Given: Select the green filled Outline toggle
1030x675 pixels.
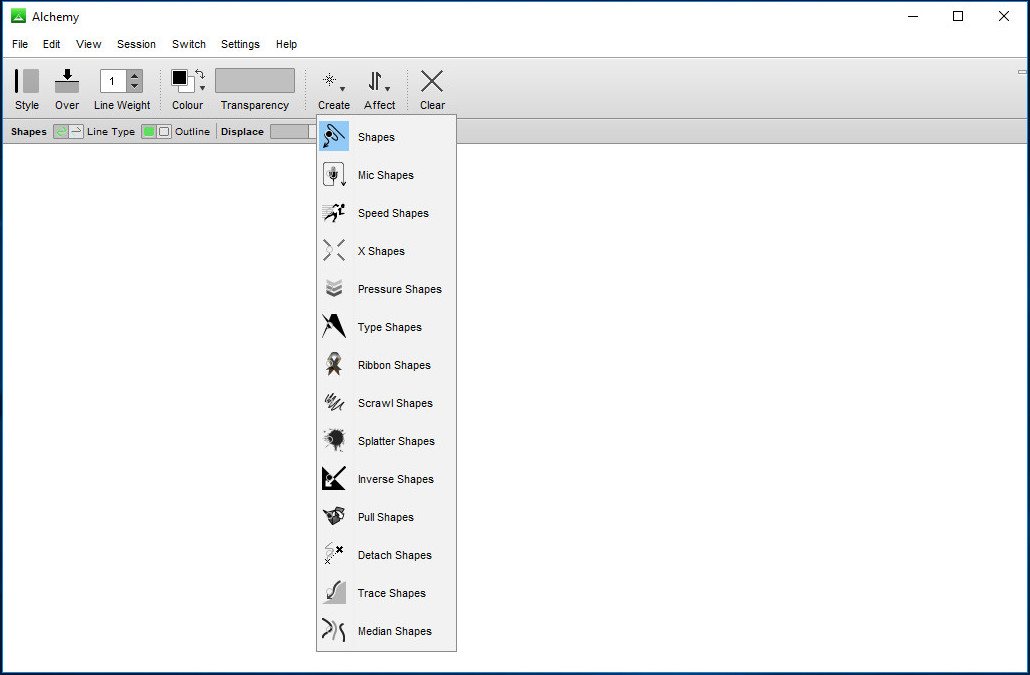Looking at the screenshot, I should click(x=149, y=131).
